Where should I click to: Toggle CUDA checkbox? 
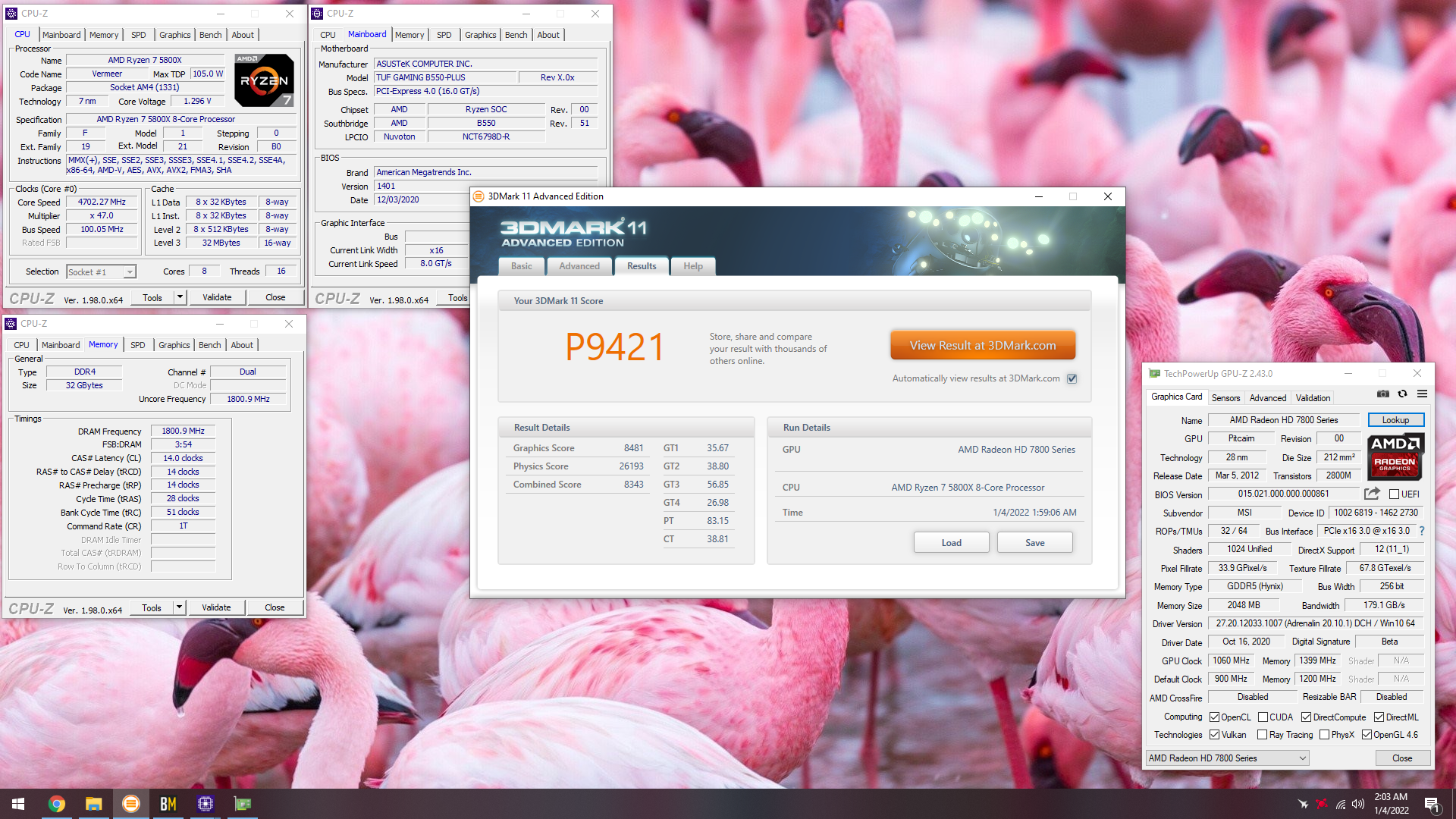pos(1263,717)
